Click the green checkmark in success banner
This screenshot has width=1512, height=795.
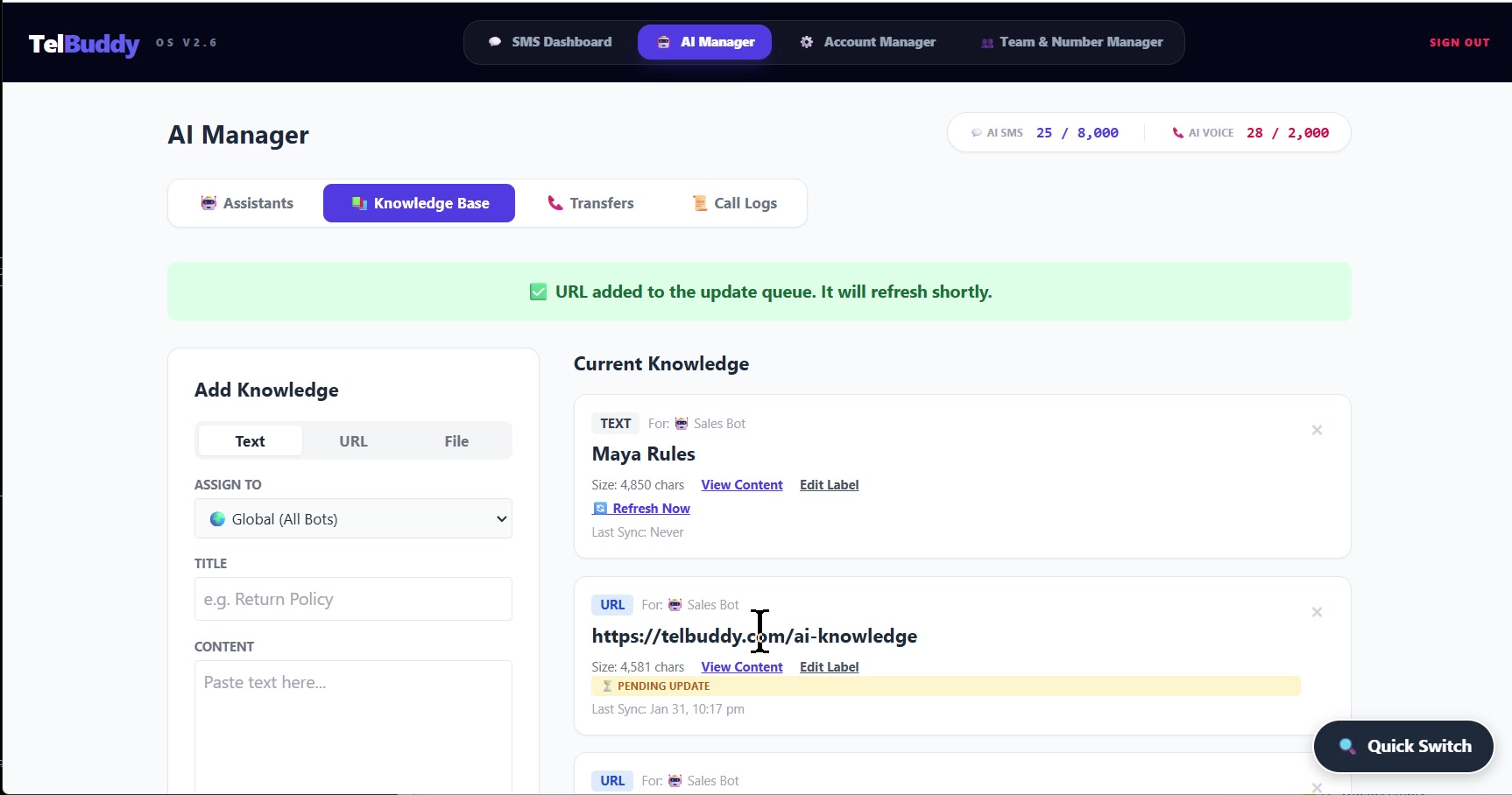click(538, 292)
